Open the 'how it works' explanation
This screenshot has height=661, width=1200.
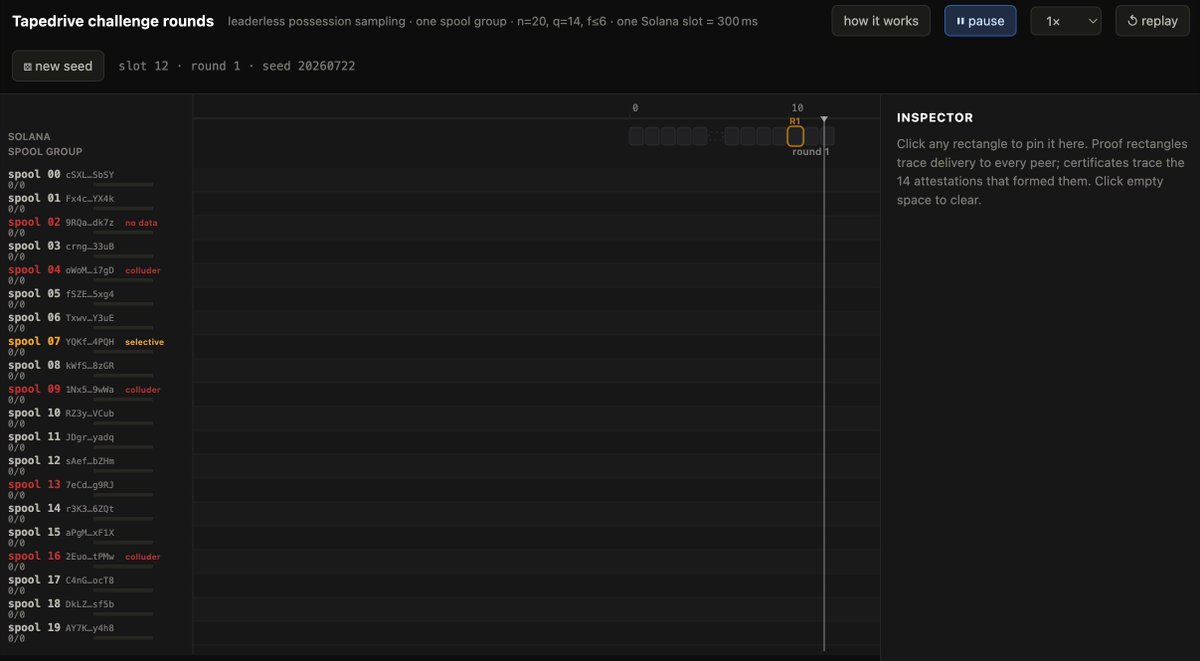pyautogui.click(x=881, y=21)
